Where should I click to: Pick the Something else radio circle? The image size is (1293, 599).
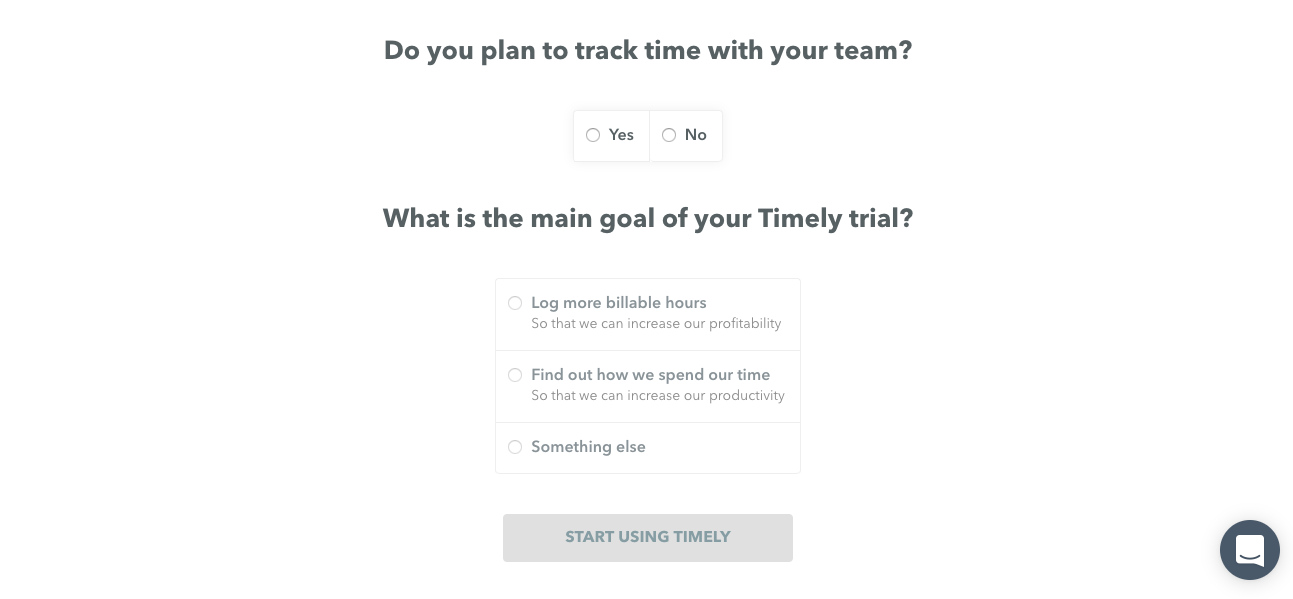click(x=515, y=447)
